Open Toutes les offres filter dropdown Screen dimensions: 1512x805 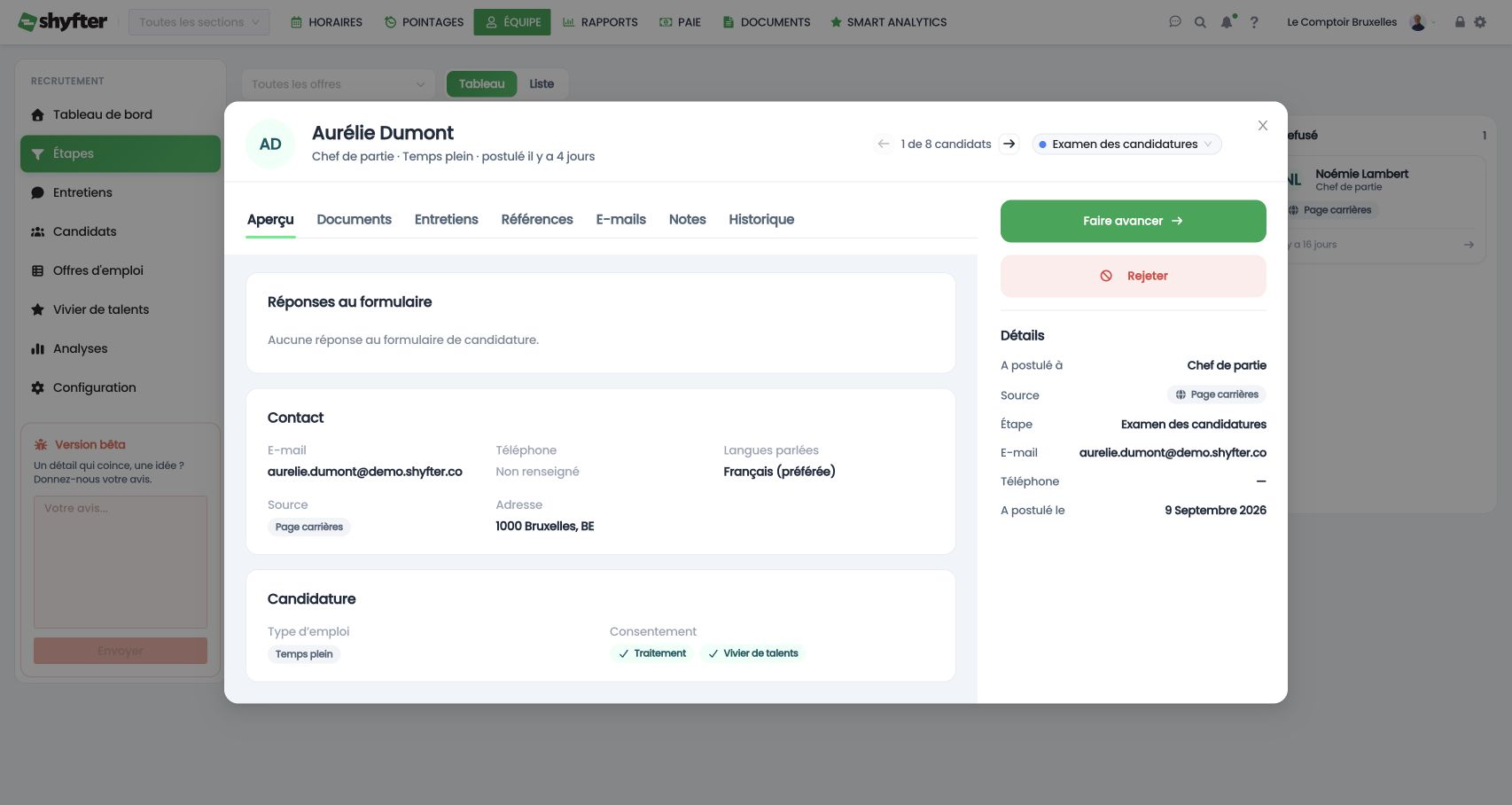(x=338, y=84)
